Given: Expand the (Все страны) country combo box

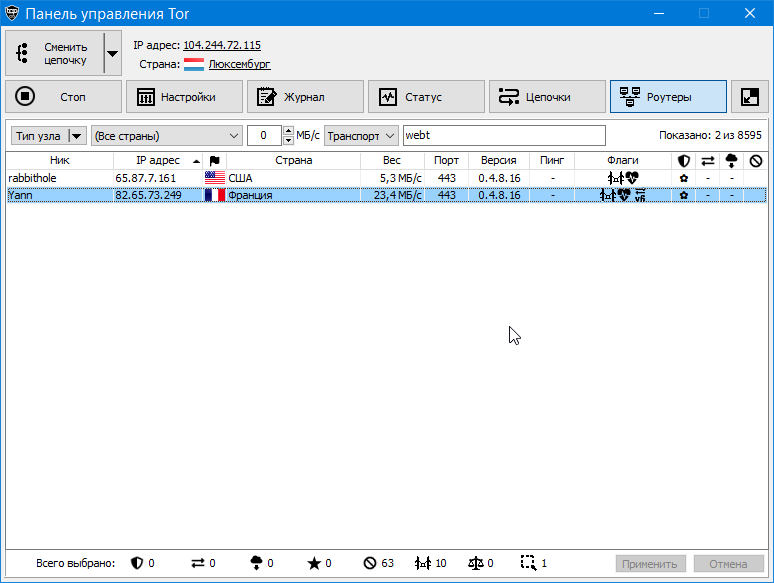Looking at the screenshot, I should (x=167, y=136).
